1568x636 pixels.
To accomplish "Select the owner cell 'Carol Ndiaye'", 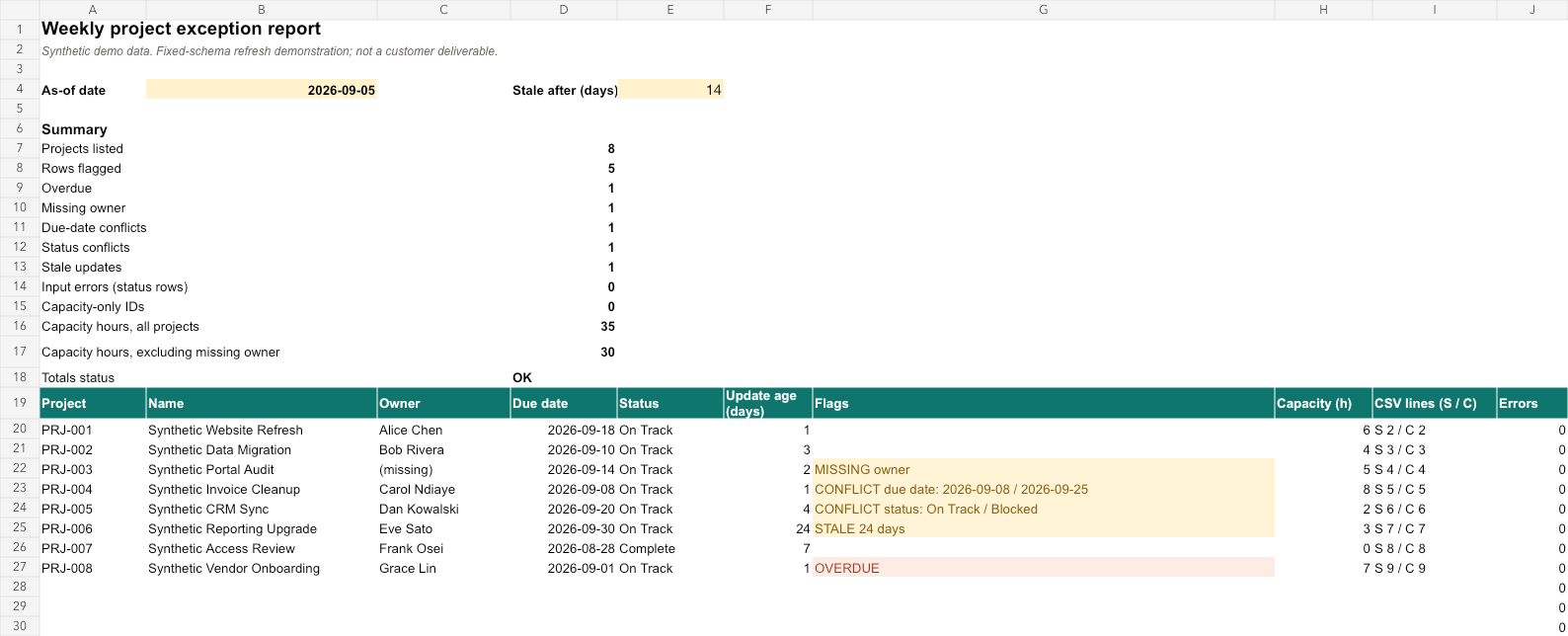I will (x=443, y=489).
